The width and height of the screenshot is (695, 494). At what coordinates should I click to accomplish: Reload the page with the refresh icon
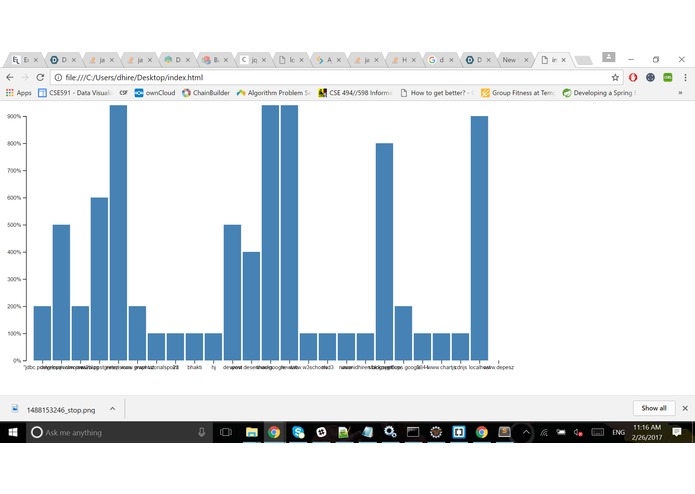(40, 78)
